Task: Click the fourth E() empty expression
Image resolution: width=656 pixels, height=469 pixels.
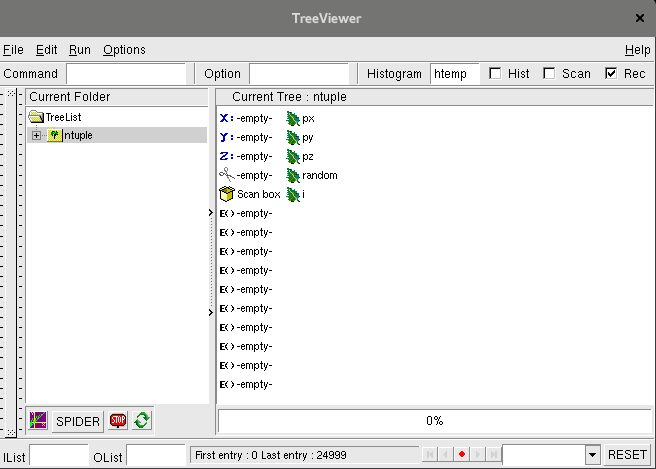Action: tap(246, 270)
